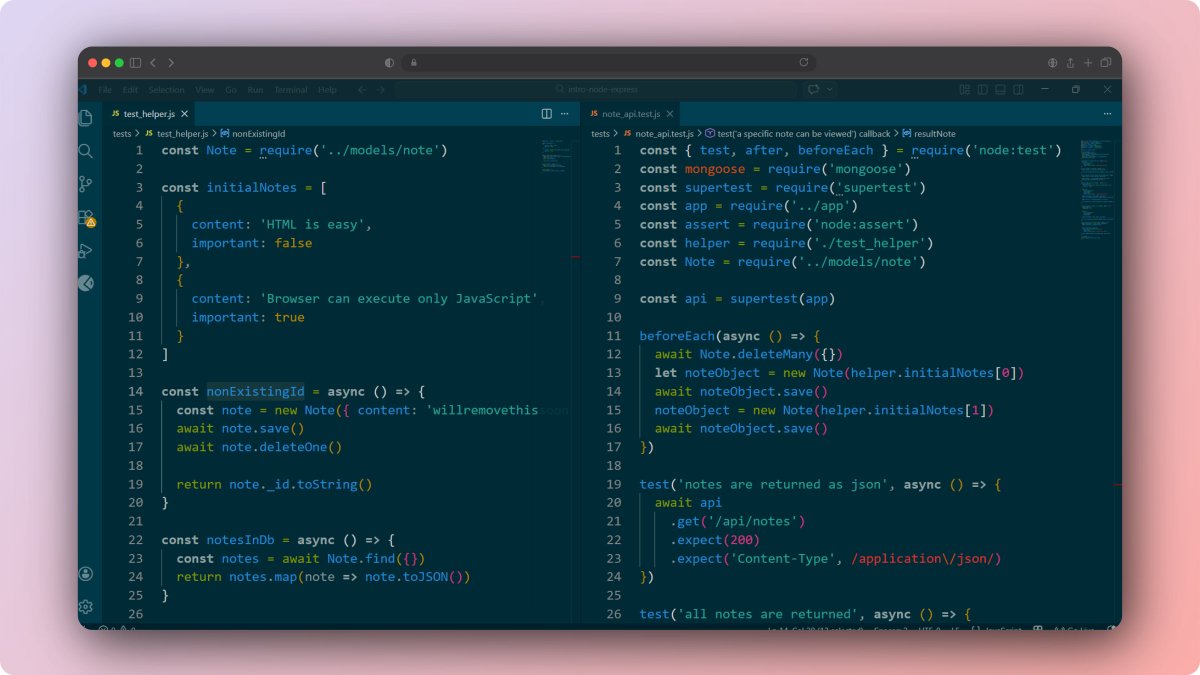Show browser tab overview icon
Screen dimensions: 1200x675
[1106, 62]
